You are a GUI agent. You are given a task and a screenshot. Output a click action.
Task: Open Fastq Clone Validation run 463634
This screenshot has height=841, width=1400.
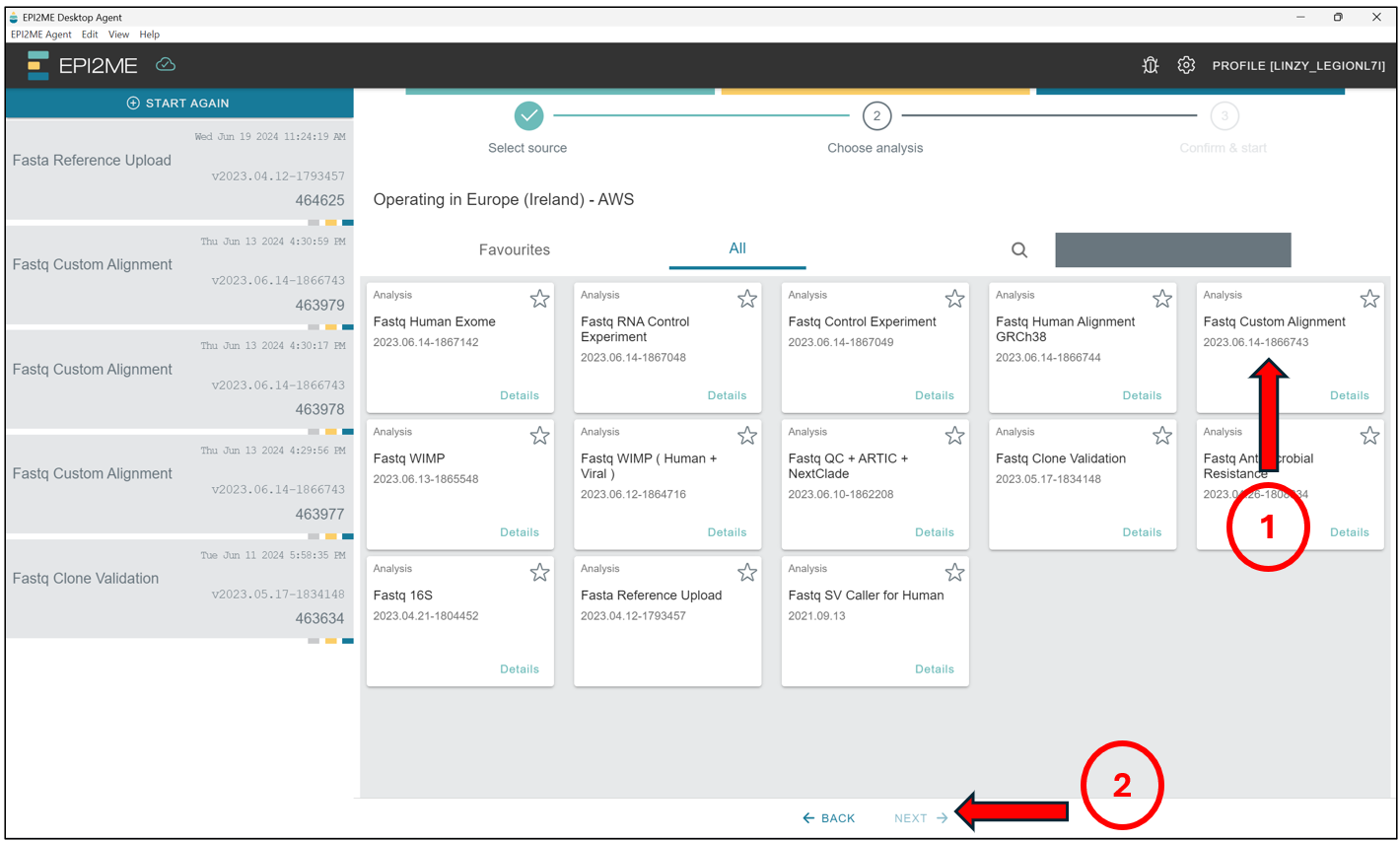coord(179,591)
